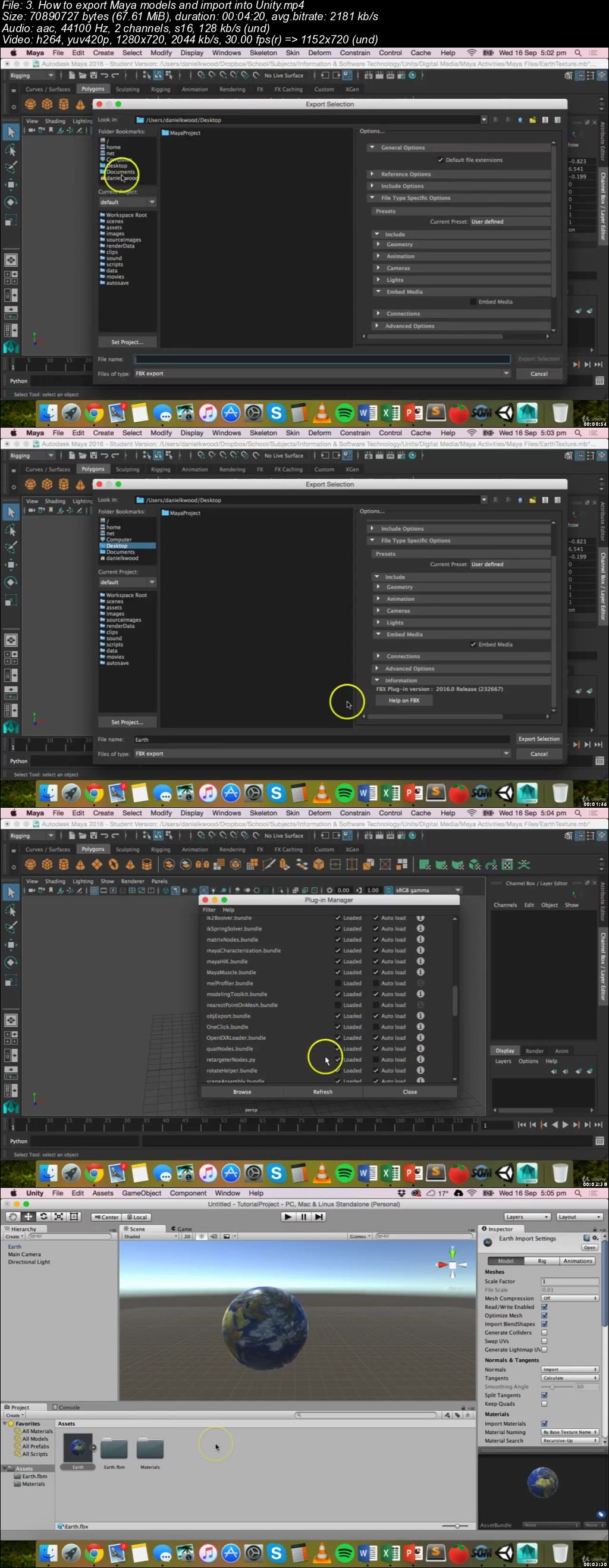Click the Unity Pause button
Screen dimensions: 609x1568
tap(303, 1217)
